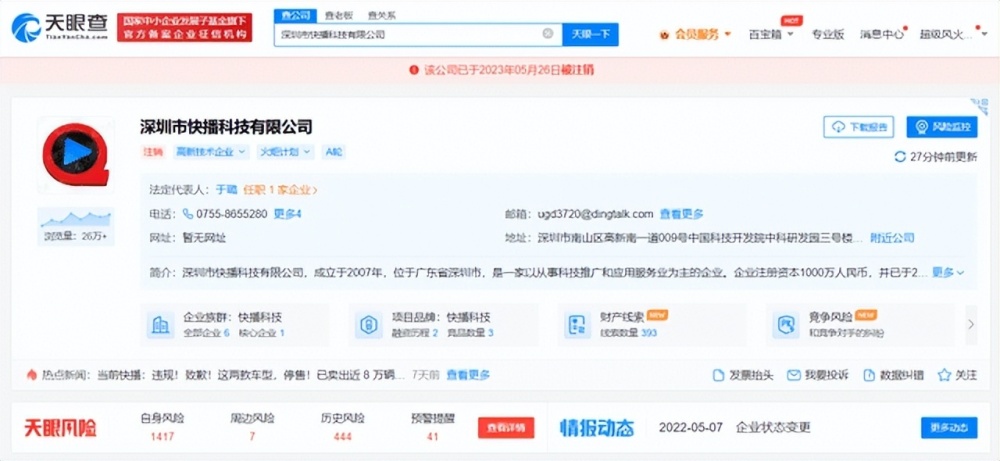
Task: Switch to 查老板 search tab
Action: point(339,15)
